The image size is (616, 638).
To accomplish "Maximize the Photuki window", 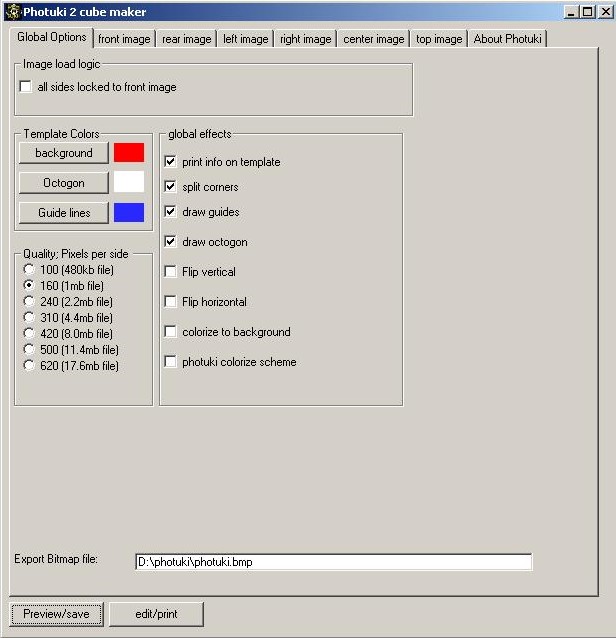I will tap(588, 12).
